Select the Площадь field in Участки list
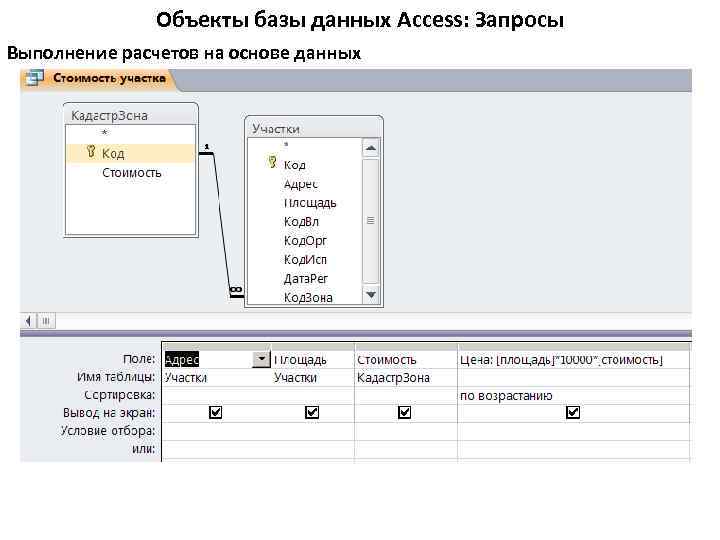720x540 pixels. click(310, 203)
